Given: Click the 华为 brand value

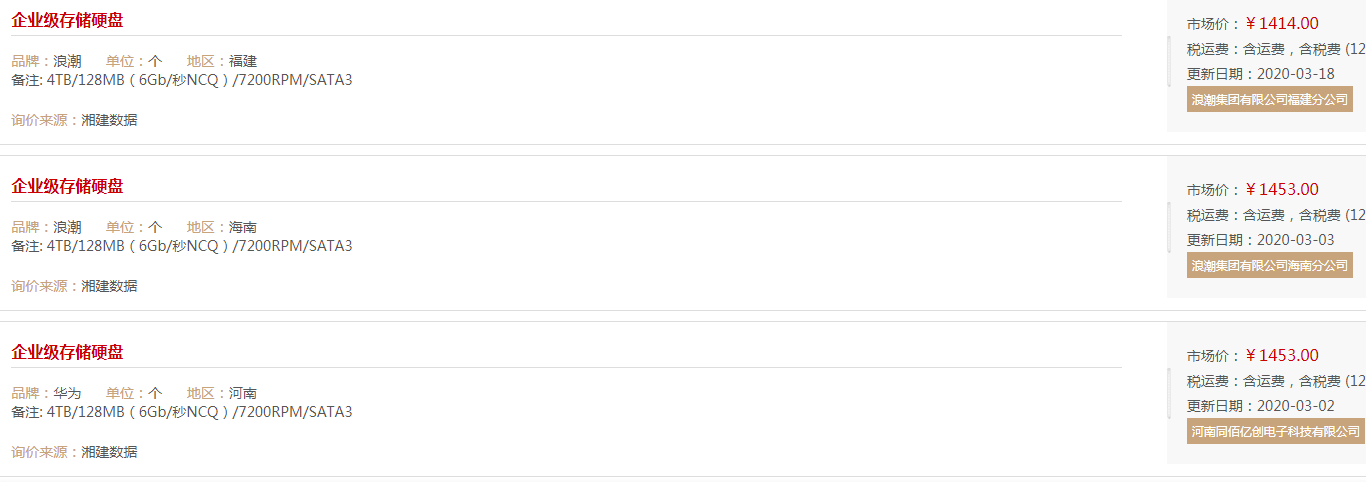Looking at the screenshot, I should coord(67,393).
